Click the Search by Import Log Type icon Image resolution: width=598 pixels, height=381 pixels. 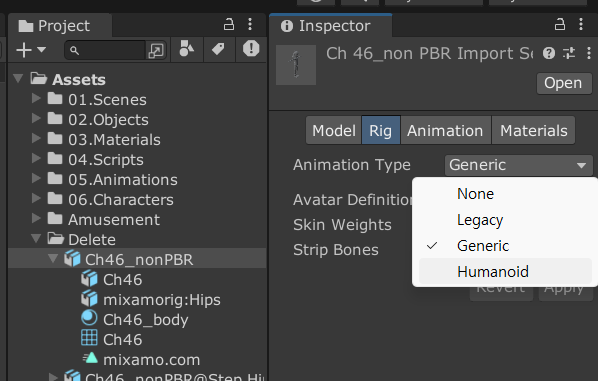pyautogui.click(x=251, y=48)
